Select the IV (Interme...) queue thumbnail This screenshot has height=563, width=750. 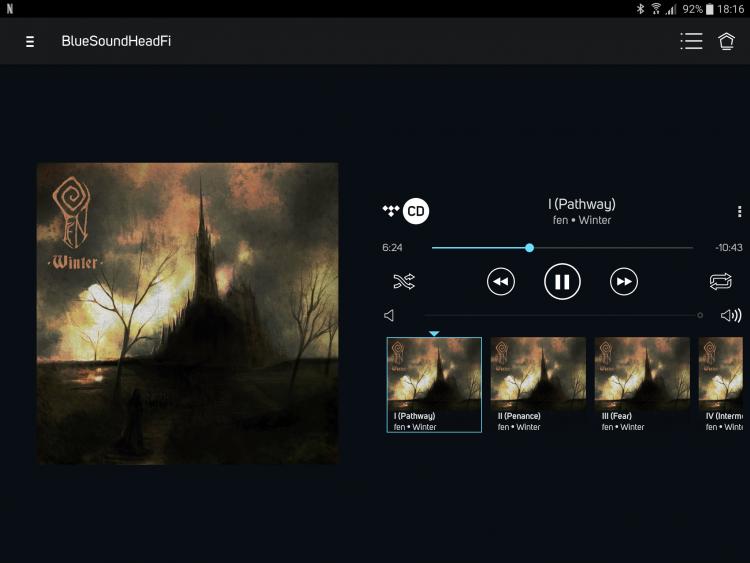[x=721, y=385]
